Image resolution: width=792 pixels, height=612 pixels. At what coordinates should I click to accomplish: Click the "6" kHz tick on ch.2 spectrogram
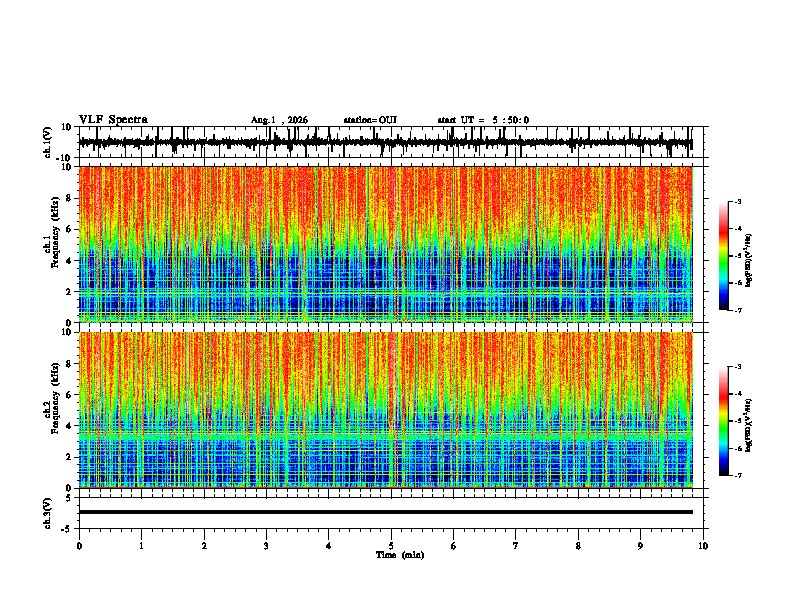point(69,395)
